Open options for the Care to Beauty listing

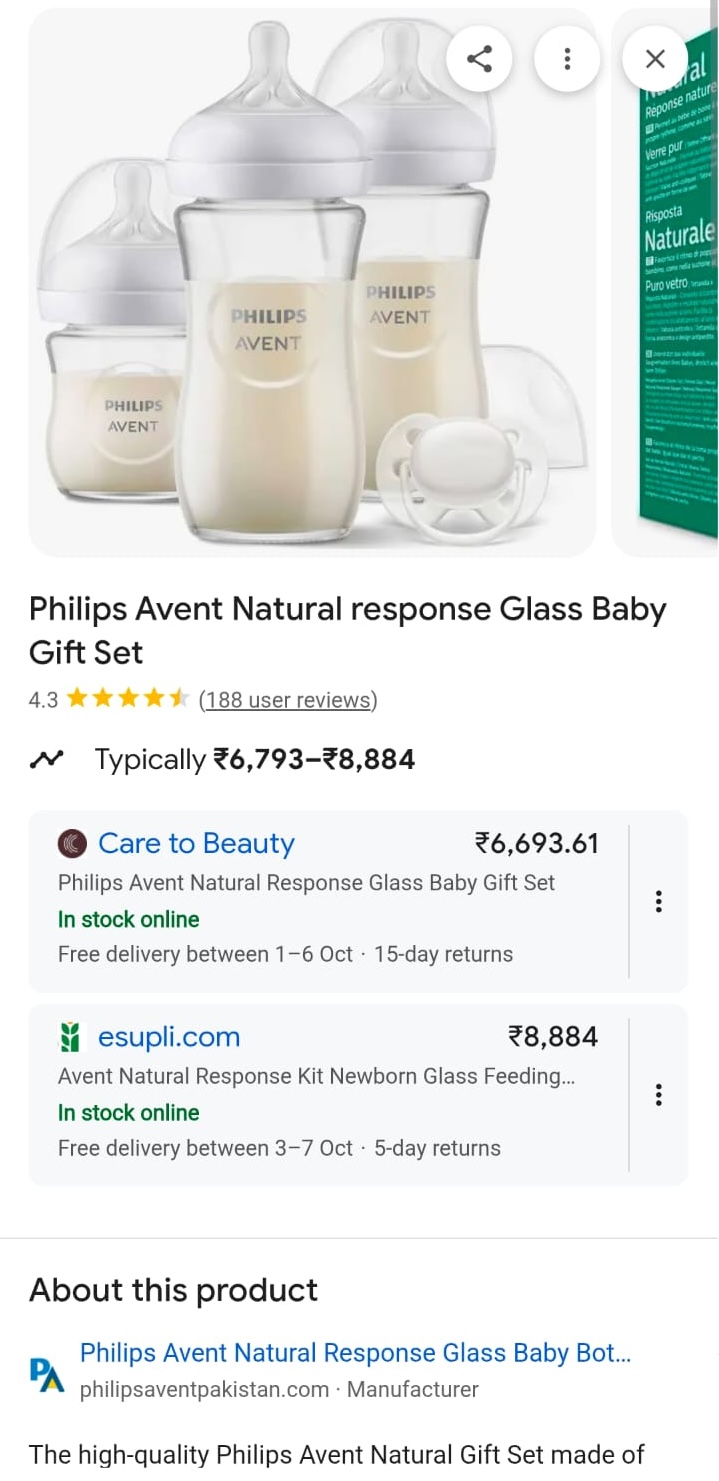(658, 900)
